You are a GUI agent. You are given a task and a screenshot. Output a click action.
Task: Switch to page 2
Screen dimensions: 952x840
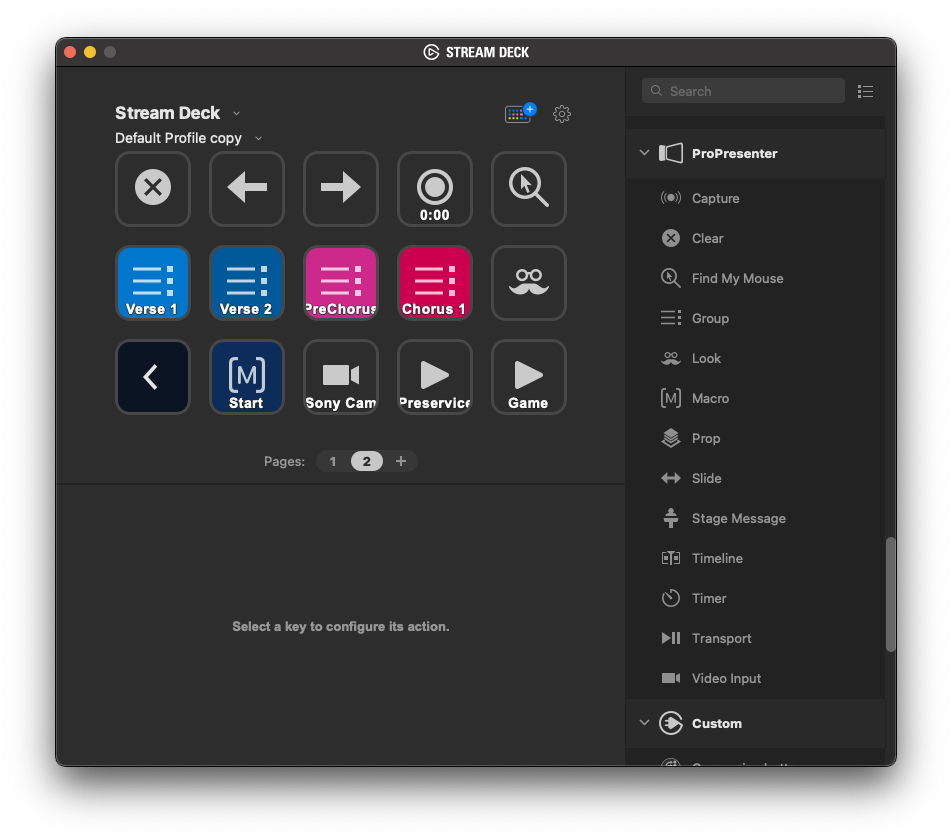(x=367, y=461)
